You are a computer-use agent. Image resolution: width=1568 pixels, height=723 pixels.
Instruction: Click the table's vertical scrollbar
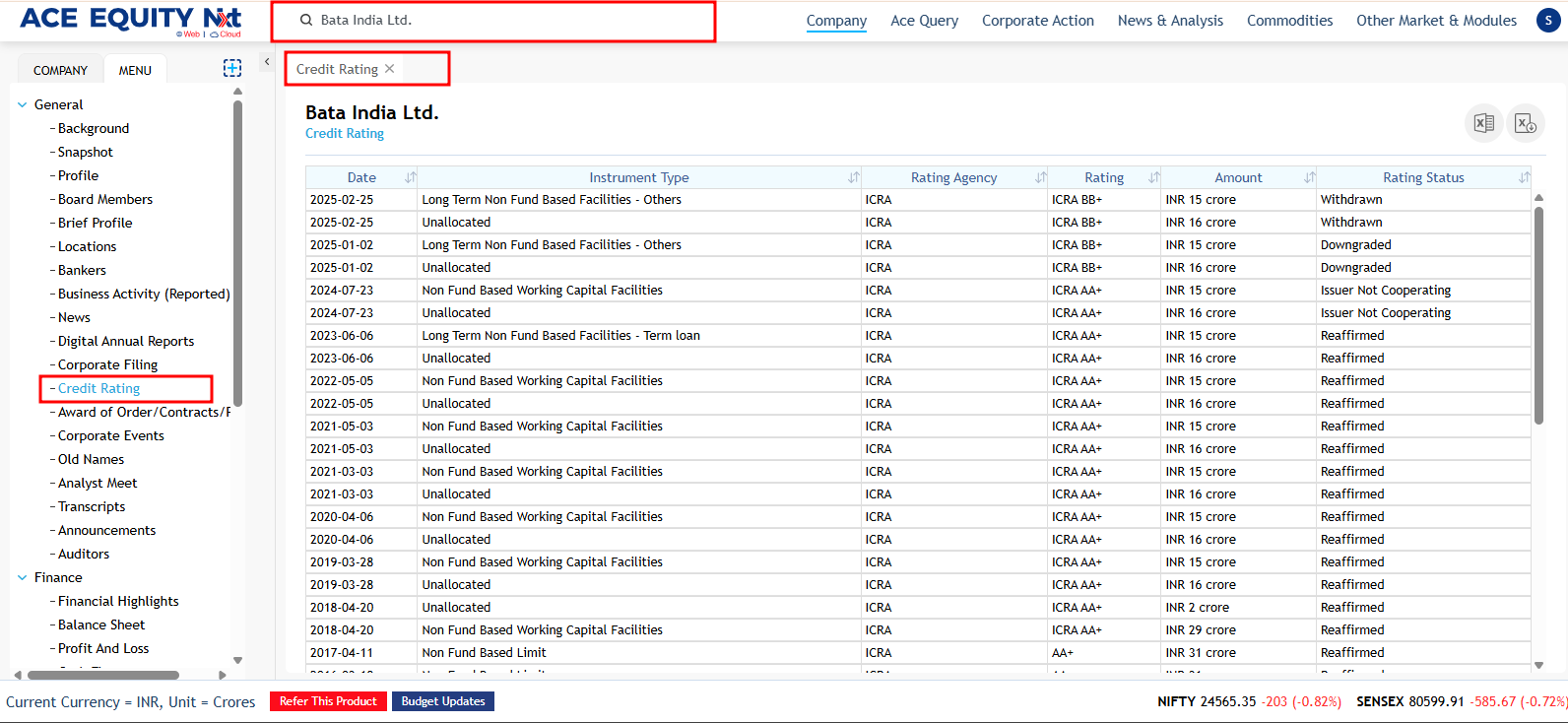(1538, 315)
